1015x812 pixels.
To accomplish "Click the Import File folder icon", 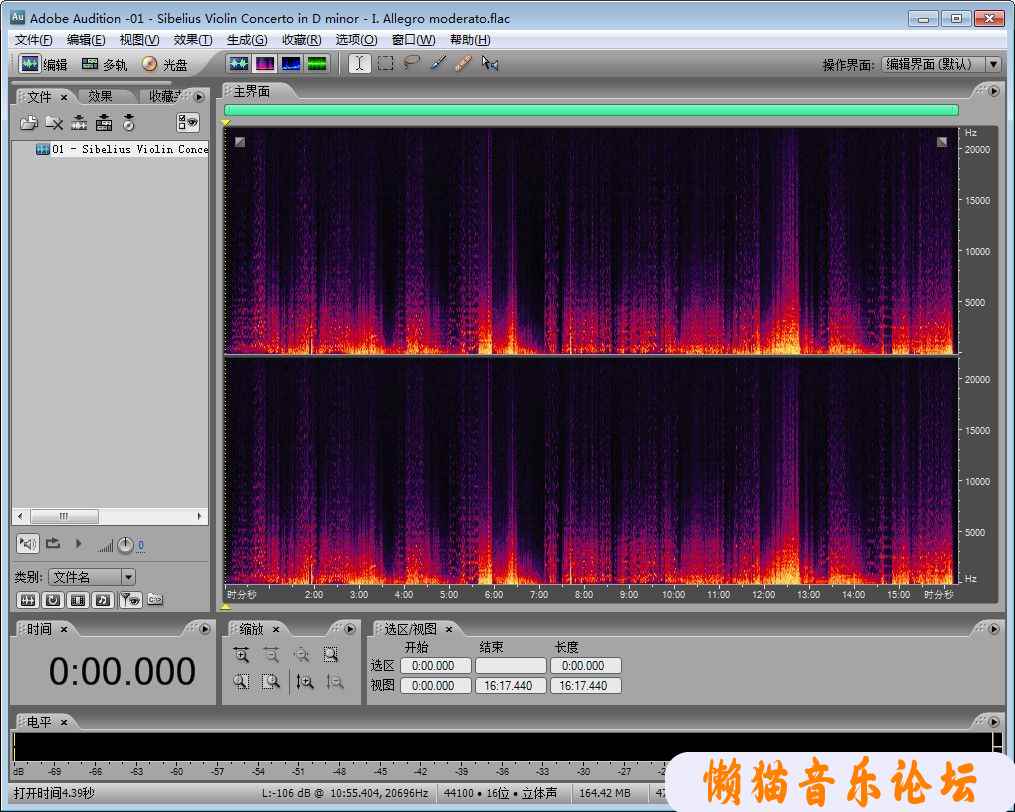I will coord(28,123).
